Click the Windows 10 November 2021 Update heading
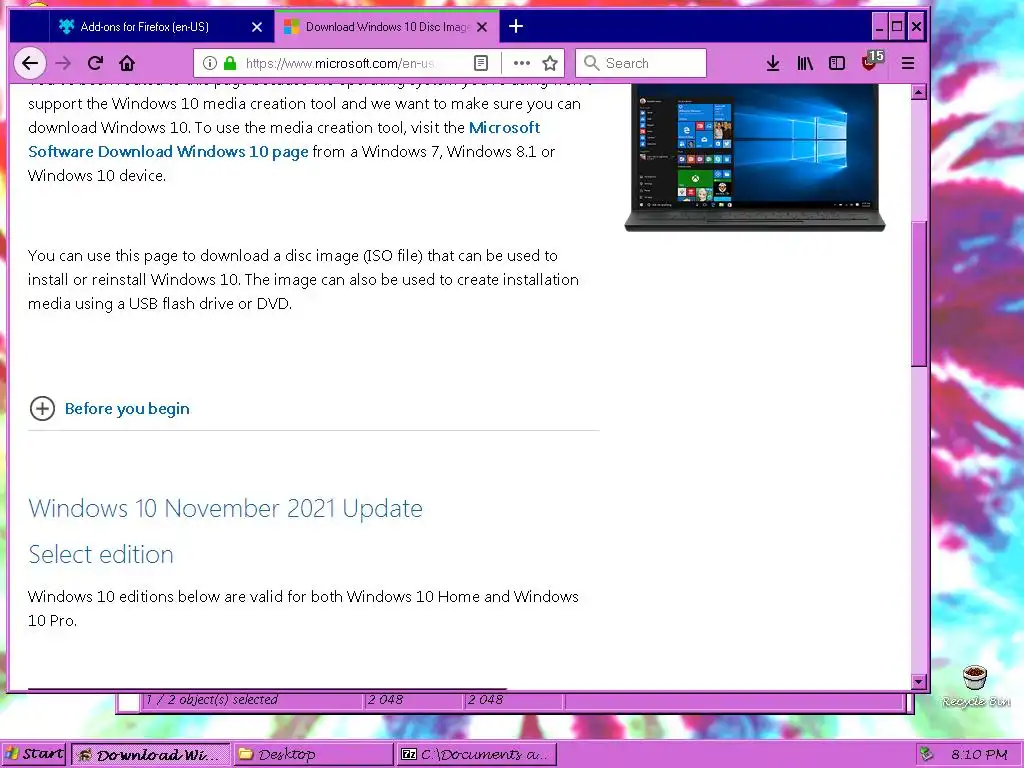Image resolution: width=1024 pixels, height=768 pixels. [x=225, y=508]
